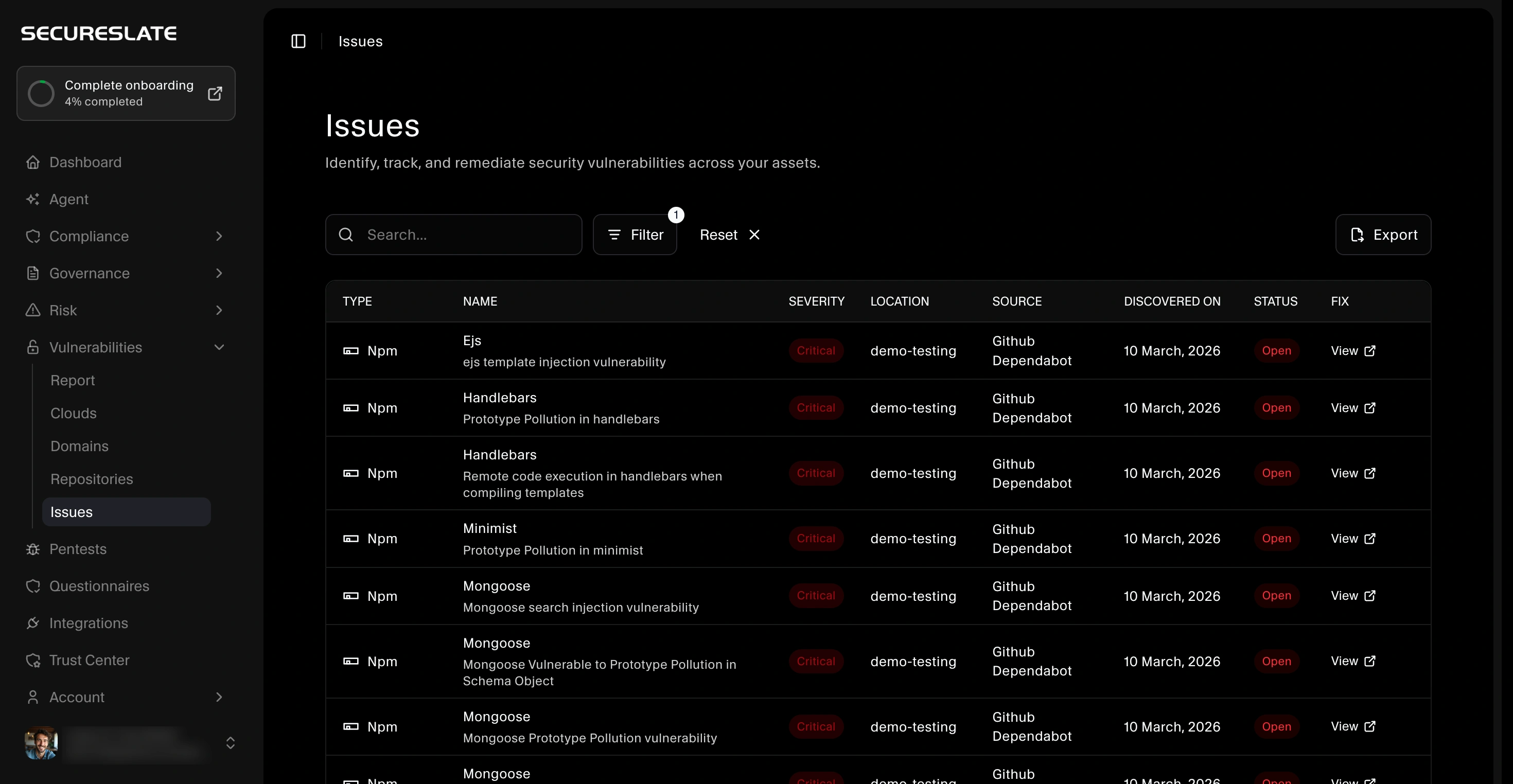Click the Risk warning triangle icon

click(33, 310)
